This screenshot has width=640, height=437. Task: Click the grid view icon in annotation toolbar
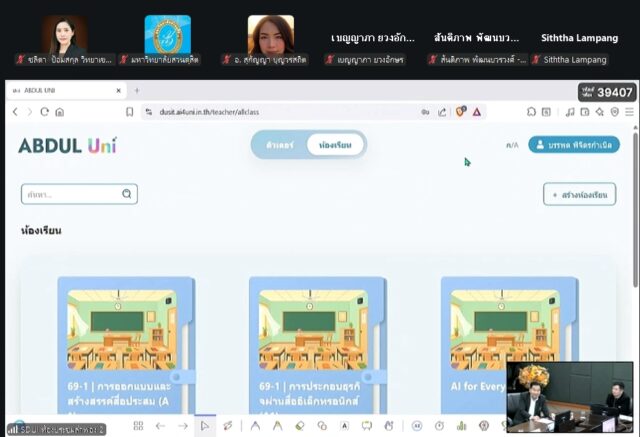pos(138,426)
